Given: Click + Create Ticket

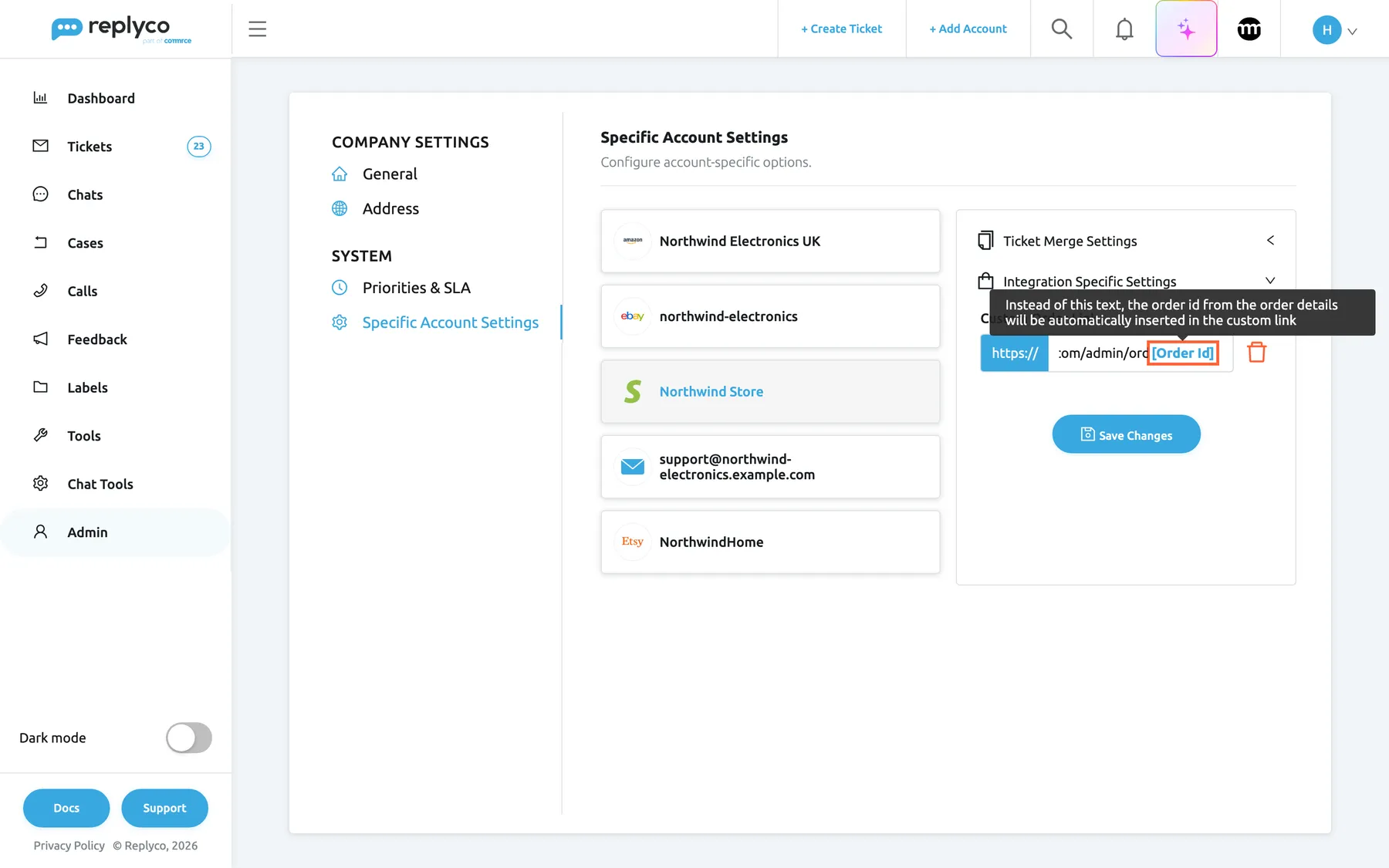Looking at the screenshot, I should point(841,29).
